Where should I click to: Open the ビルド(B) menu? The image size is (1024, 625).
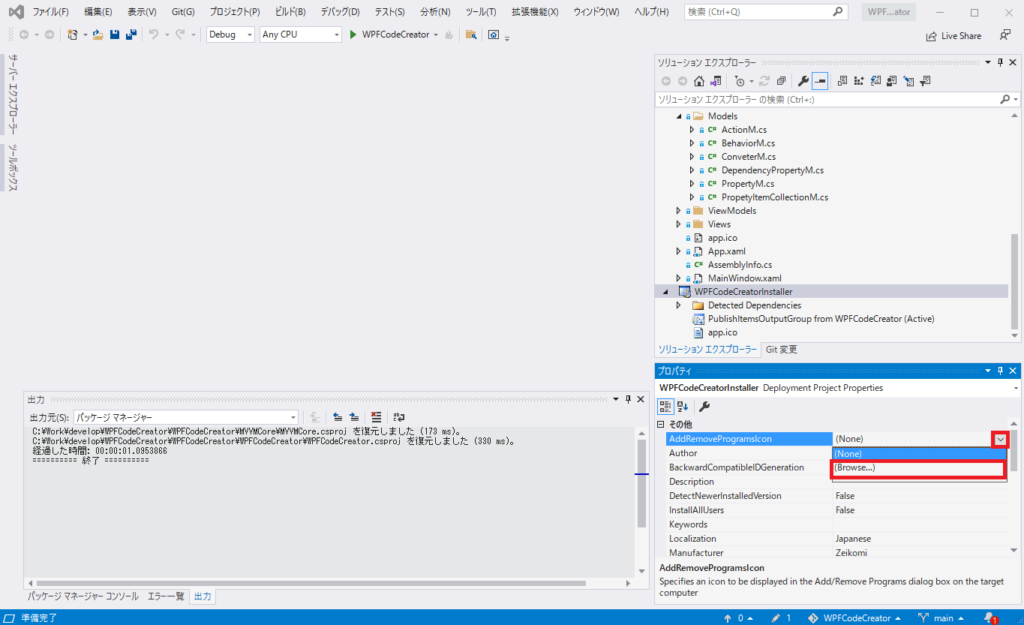click(x=289, y=12)
